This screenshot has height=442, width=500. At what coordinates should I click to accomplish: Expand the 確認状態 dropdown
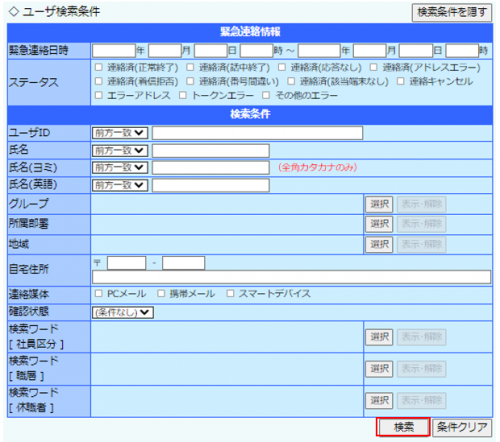point(123,312)
